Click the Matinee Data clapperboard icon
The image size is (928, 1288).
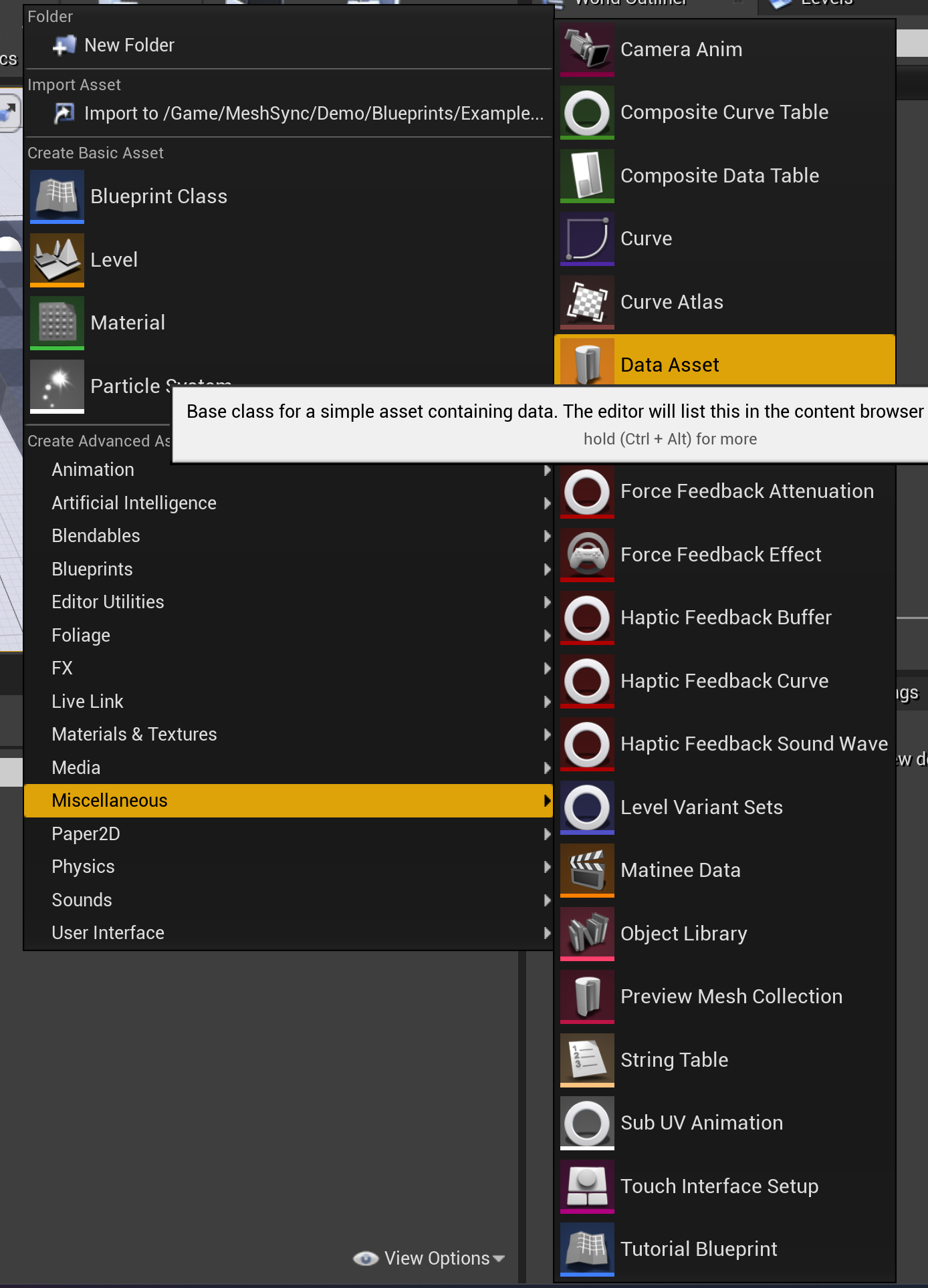point(587,870)
